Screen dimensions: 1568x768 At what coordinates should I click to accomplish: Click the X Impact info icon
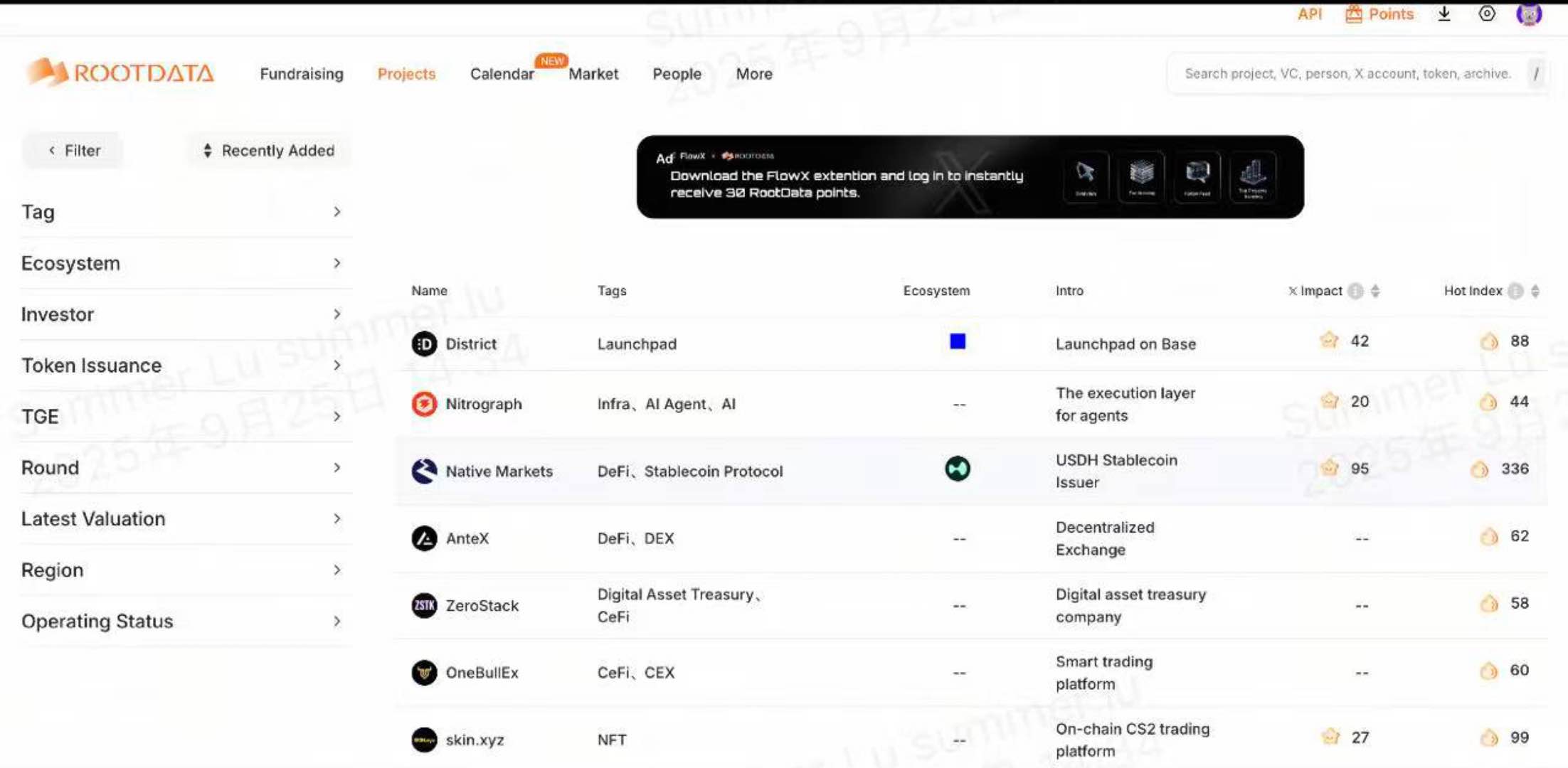click(1356, 291)
